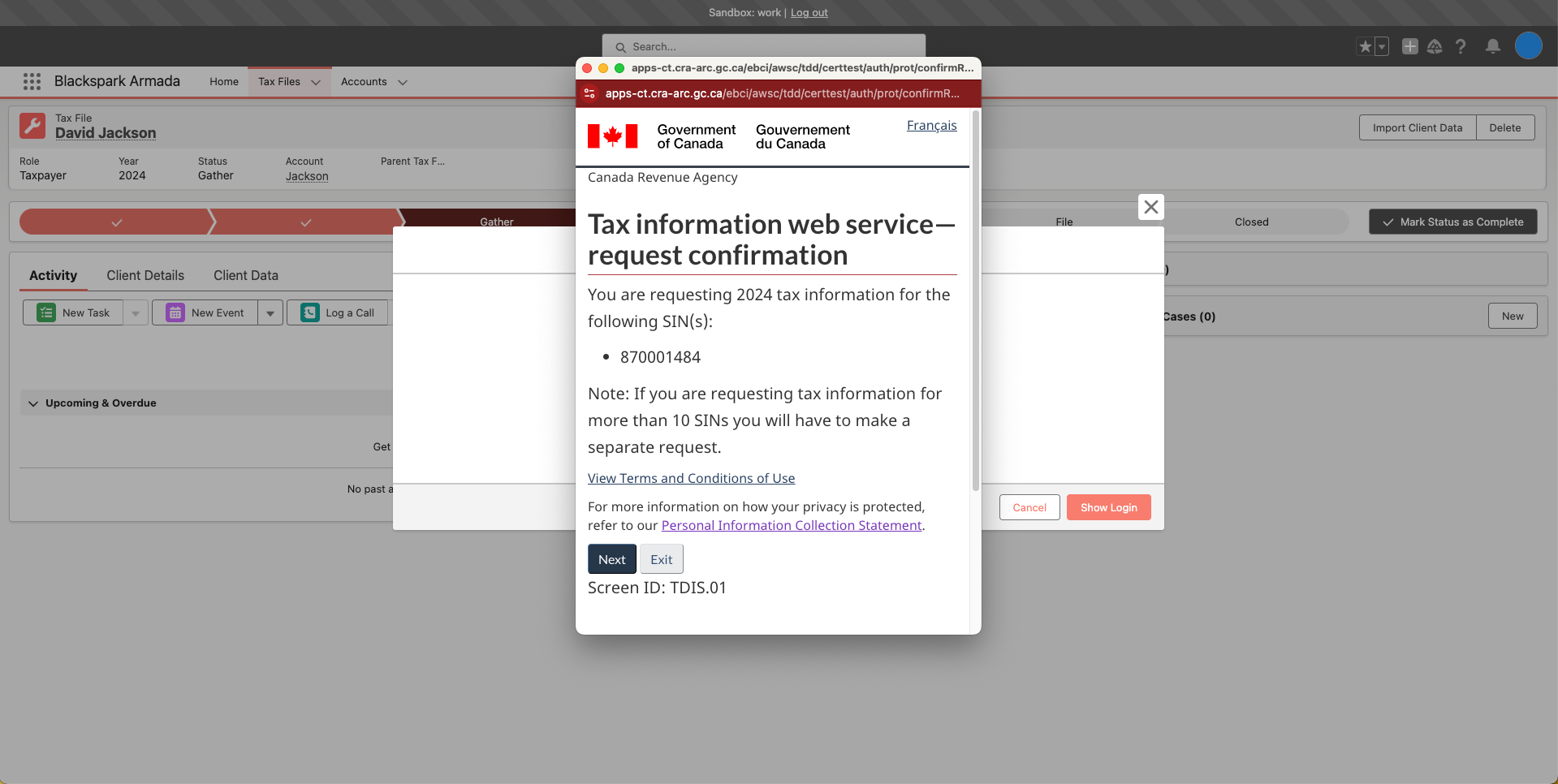Image resolution: width=1558 pixels, height=784 pixels.
Task: Switch to the Activity tab
Action: (x=54, y=275)
